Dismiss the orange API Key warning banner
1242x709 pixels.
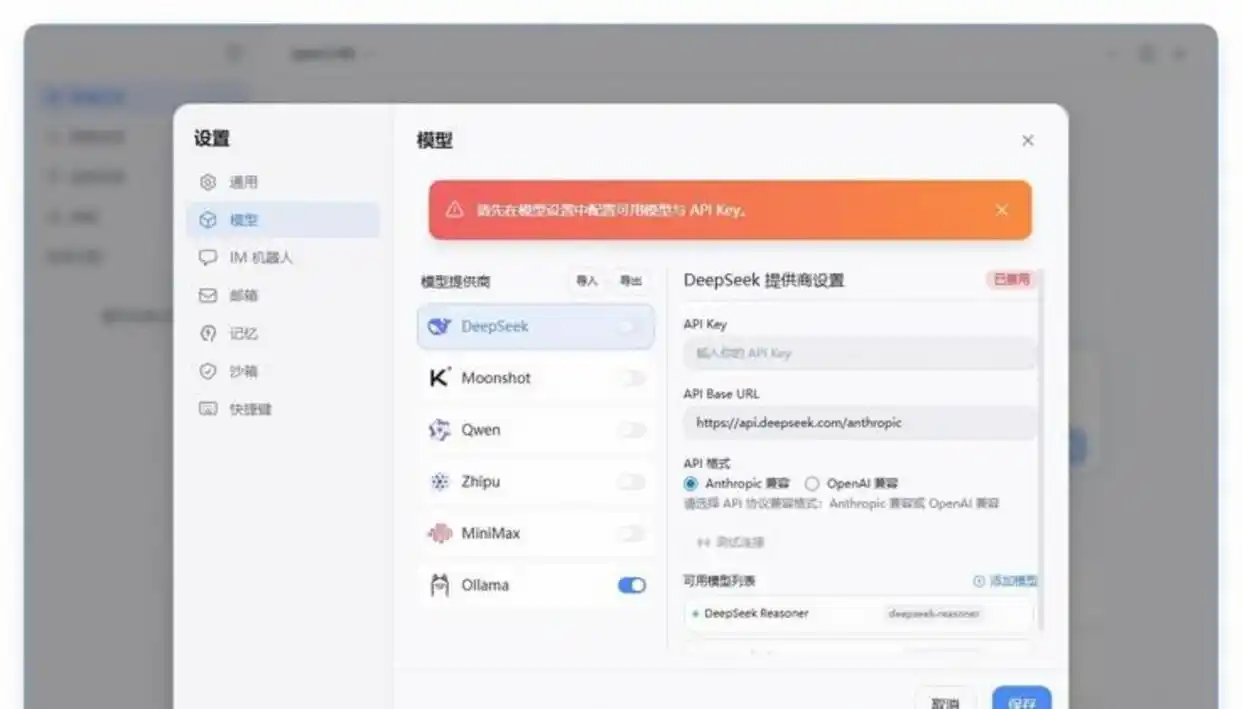pos(1002,210)
